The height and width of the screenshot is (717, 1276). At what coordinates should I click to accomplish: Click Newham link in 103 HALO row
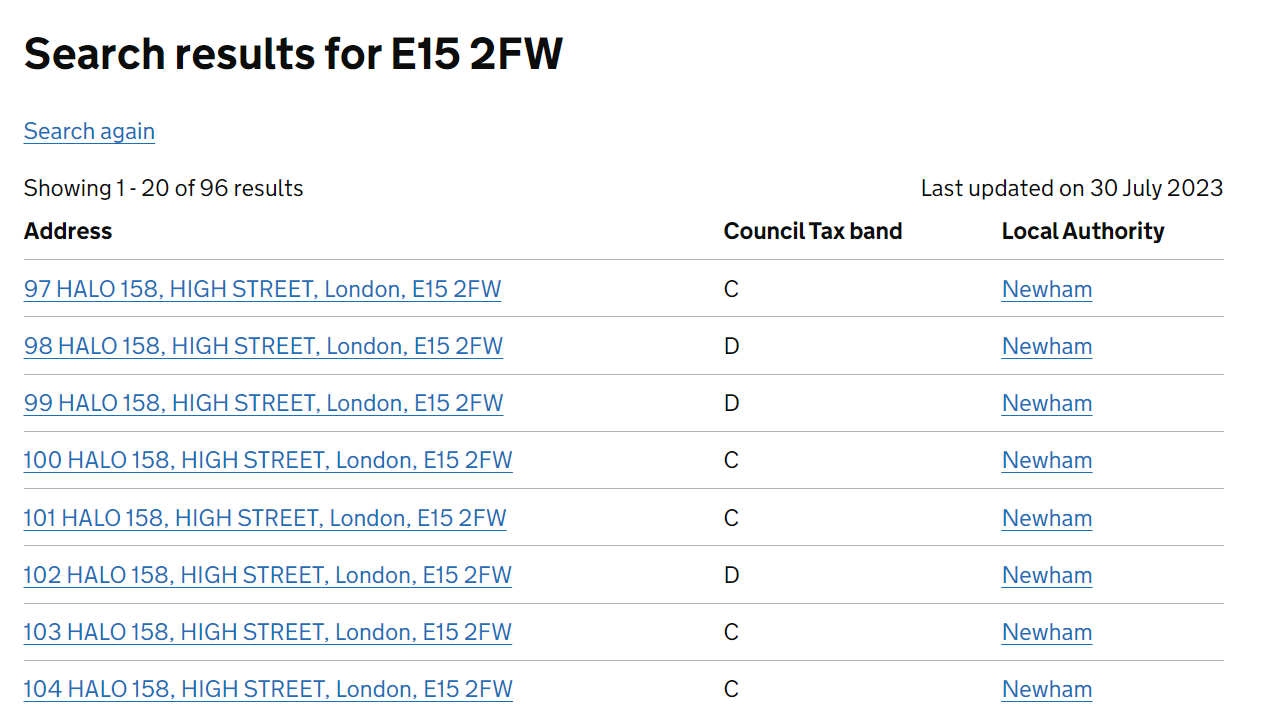tap(1047, 632)
